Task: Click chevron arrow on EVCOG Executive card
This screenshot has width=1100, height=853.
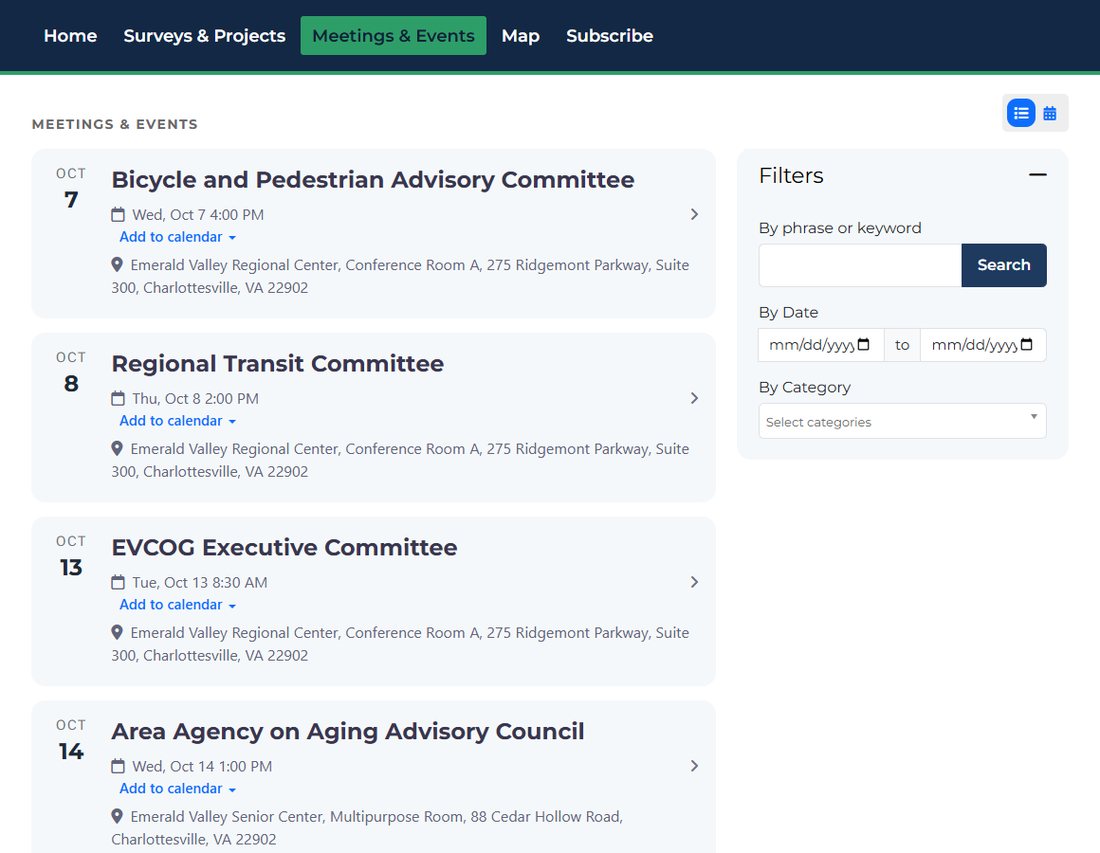Action: click(x=694, y=582)
